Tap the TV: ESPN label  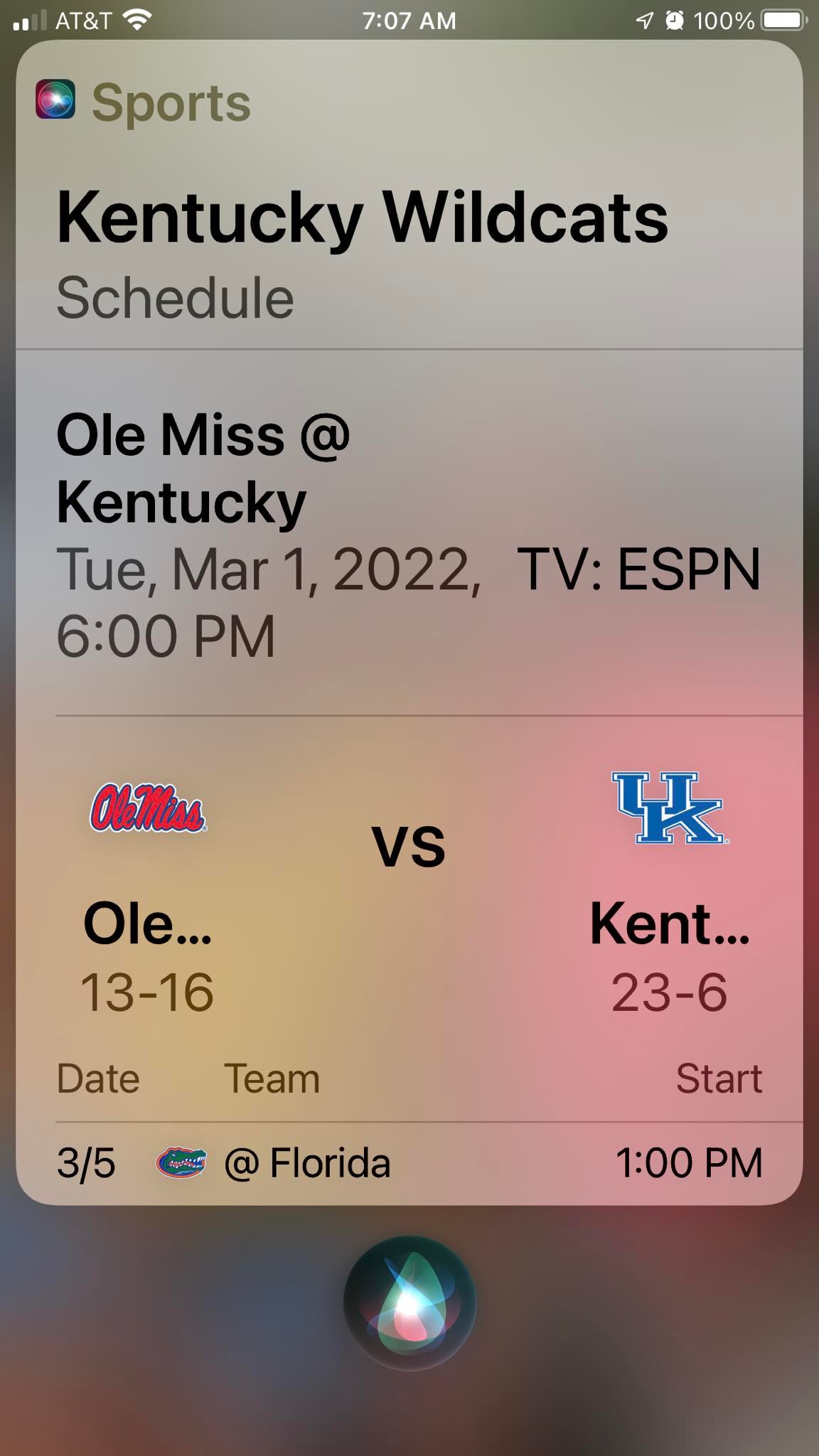[638, 569]
